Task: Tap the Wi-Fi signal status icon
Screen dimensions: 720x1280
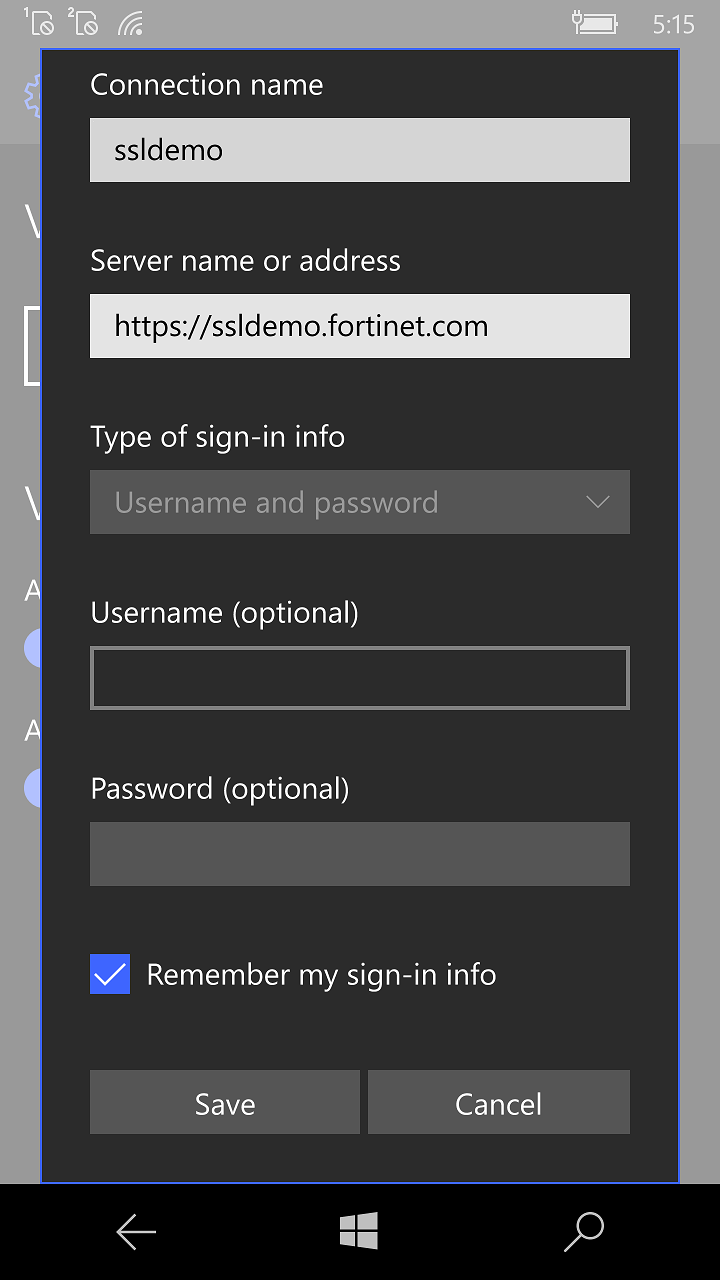Action: click(x=130, y=23)
